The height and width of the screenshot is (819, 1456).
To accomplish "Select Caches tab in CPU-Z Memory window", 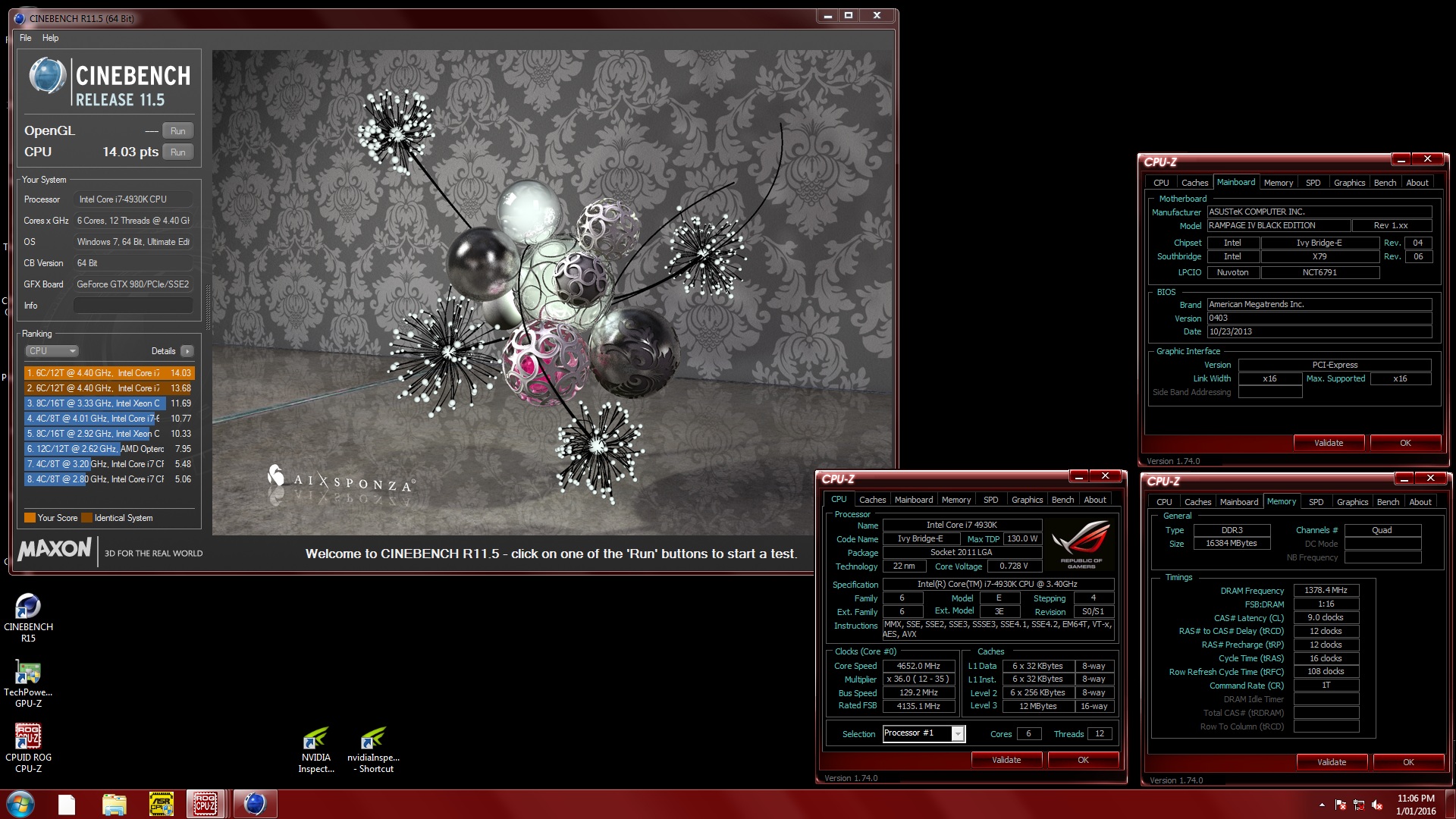I will tap(1197, 502).
